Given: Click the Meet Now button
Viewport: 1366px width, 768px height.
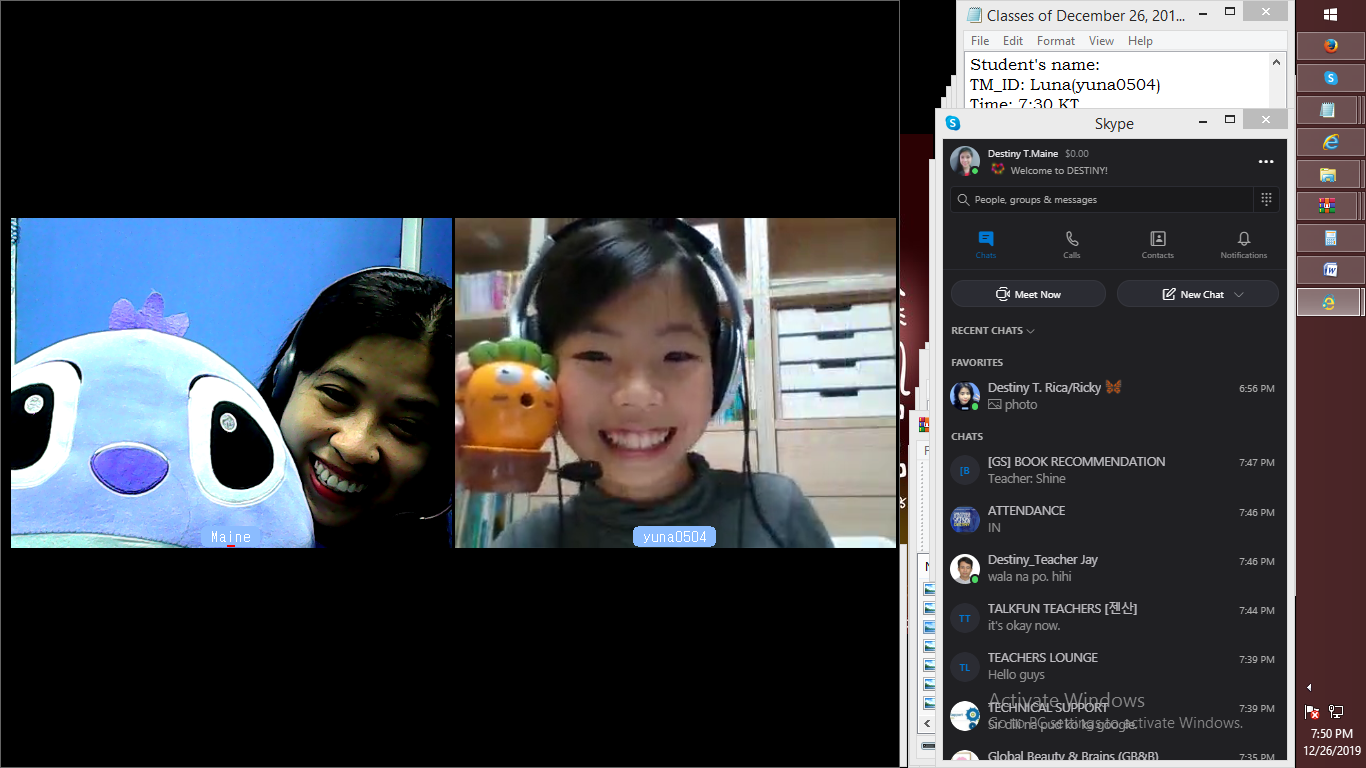Looking at the screenshot, I should [1028, 294].
